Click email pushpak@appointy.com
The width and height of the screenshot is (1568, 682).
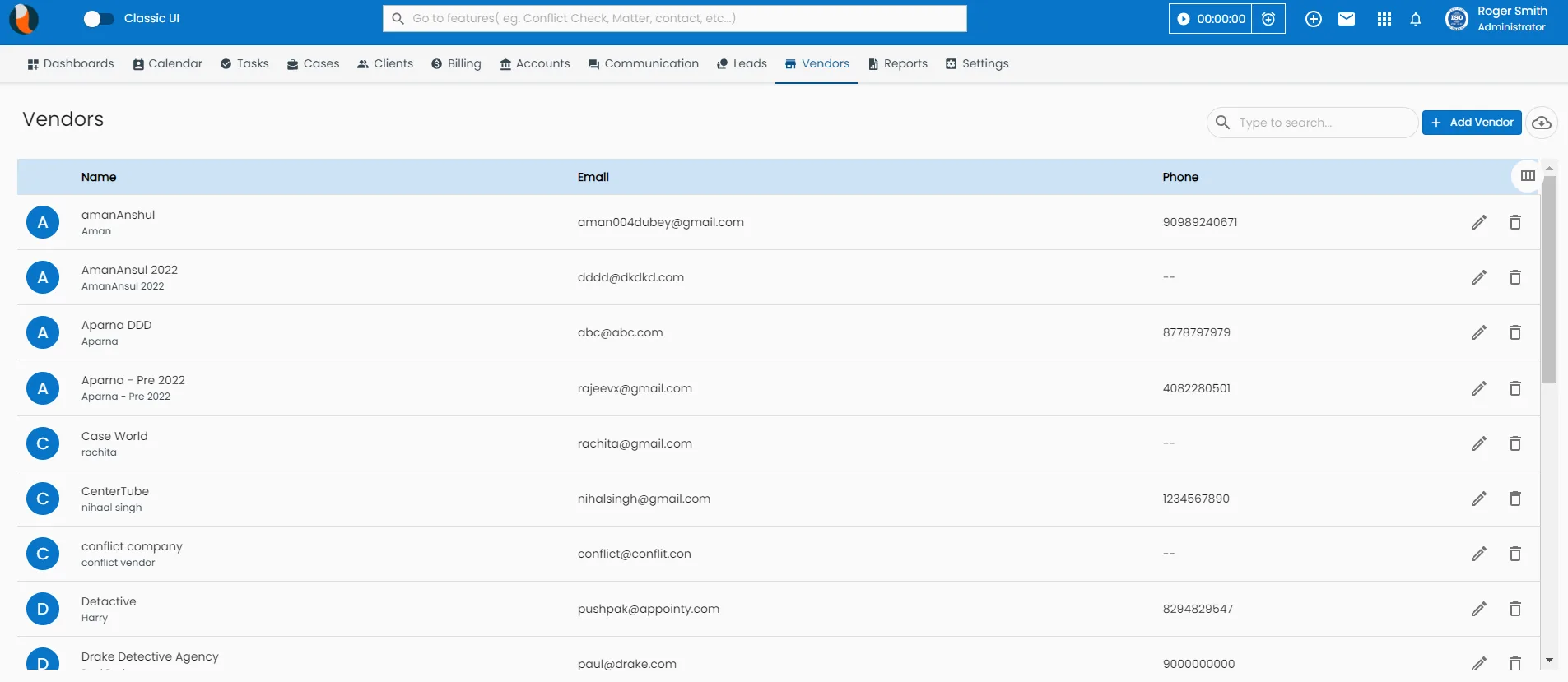[649, 609]
